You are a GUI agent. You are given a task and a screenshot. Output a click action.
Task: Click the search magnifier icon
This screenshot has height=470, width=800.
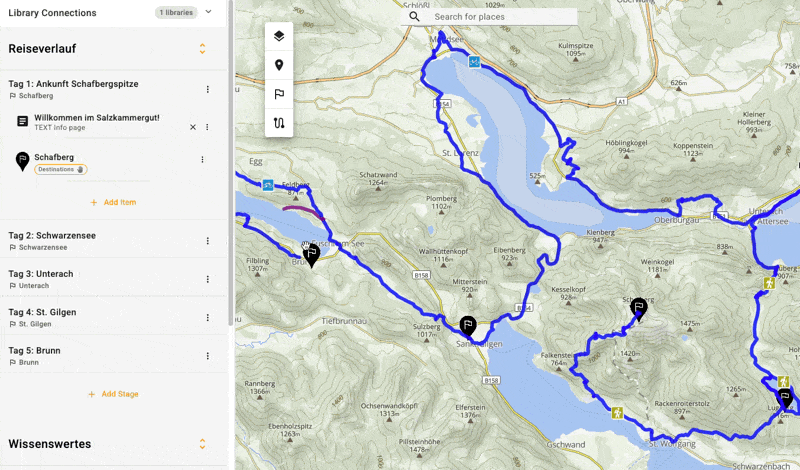pyautogui.click(x=415, y=17)
